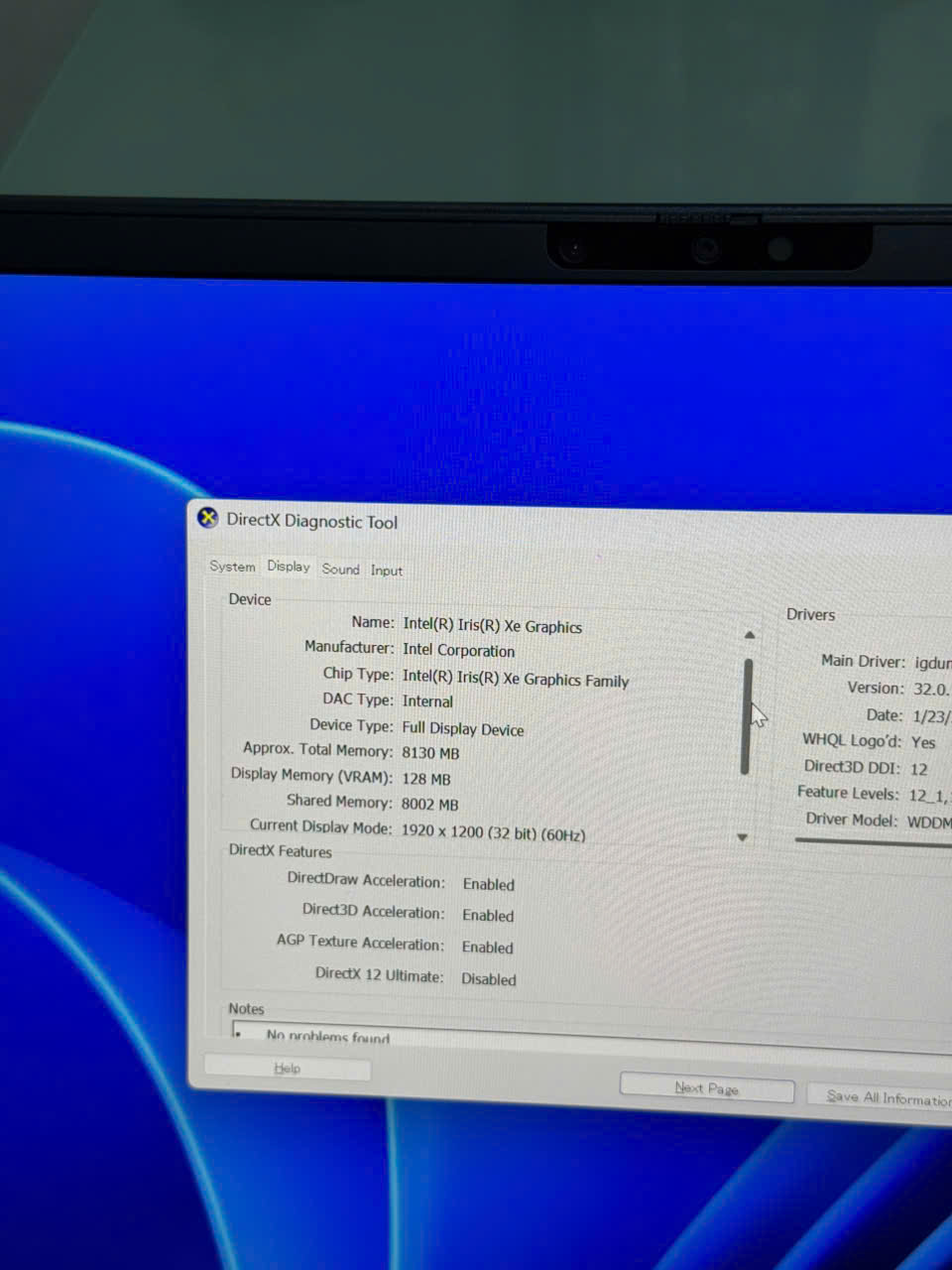Click "1920 x 1200 (32 bit) (60Hz)" display mode
The height and width of the screenshot is (1270, 952).
pyautogui.click(x=493, y=832)
